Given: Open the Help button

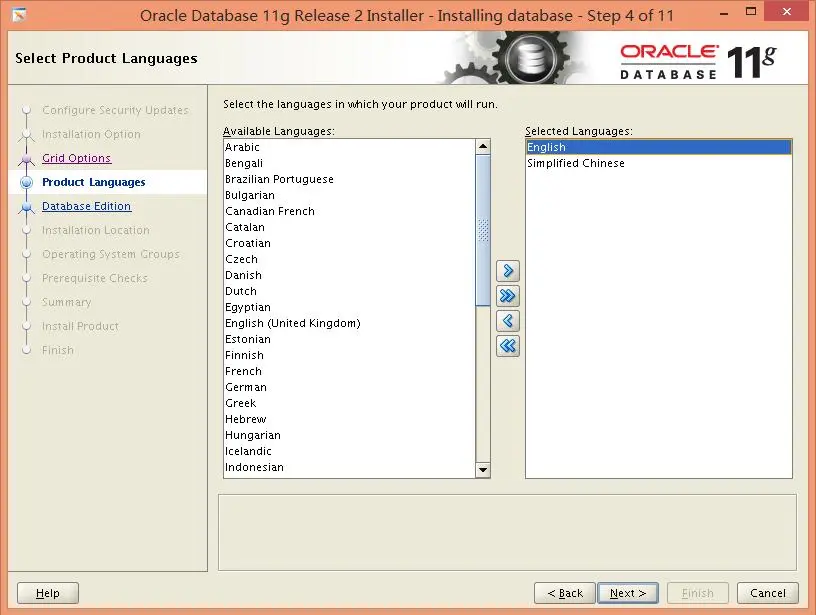Looking at the screenshot, I should click(x=48, y=593).
